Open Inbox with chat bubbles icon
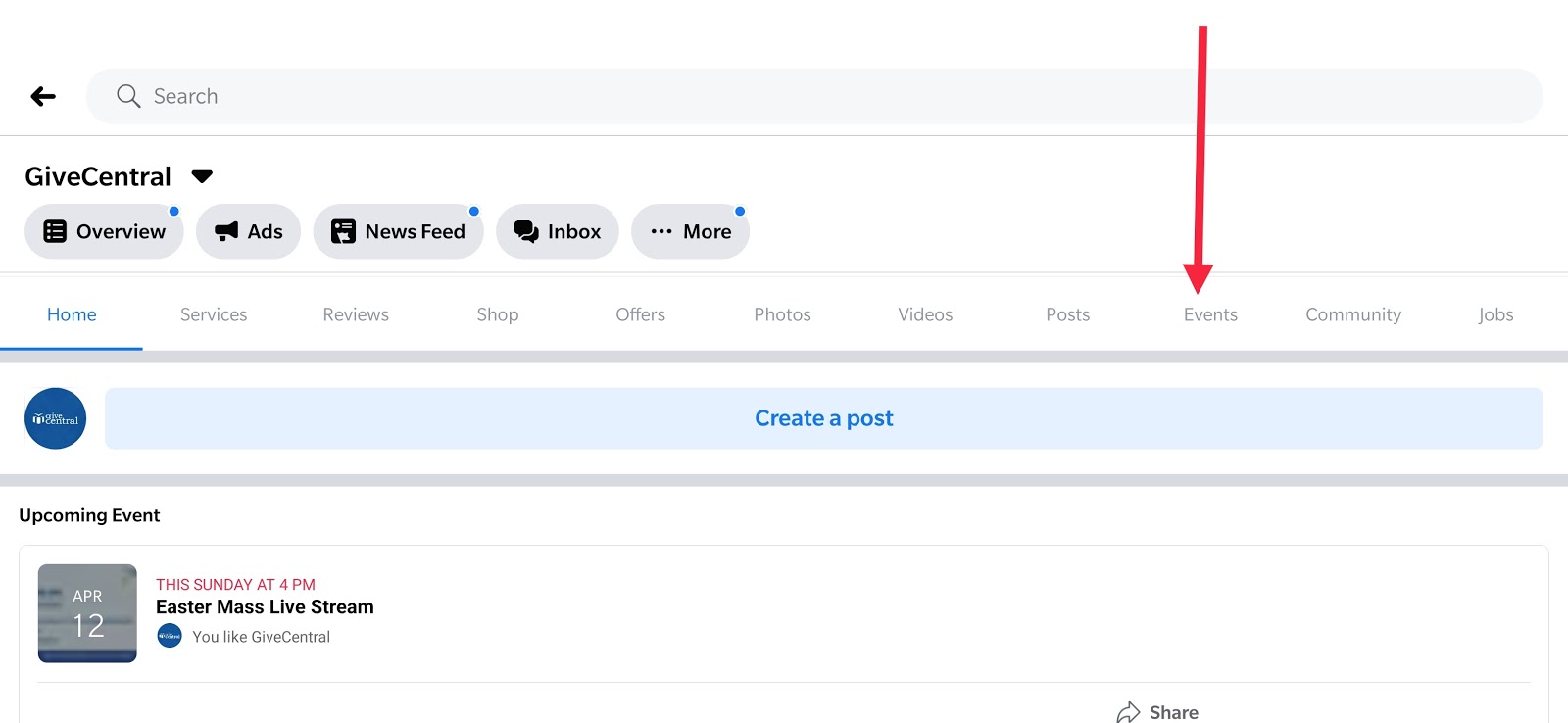The image size is (1568, 723). coord(557,231)
